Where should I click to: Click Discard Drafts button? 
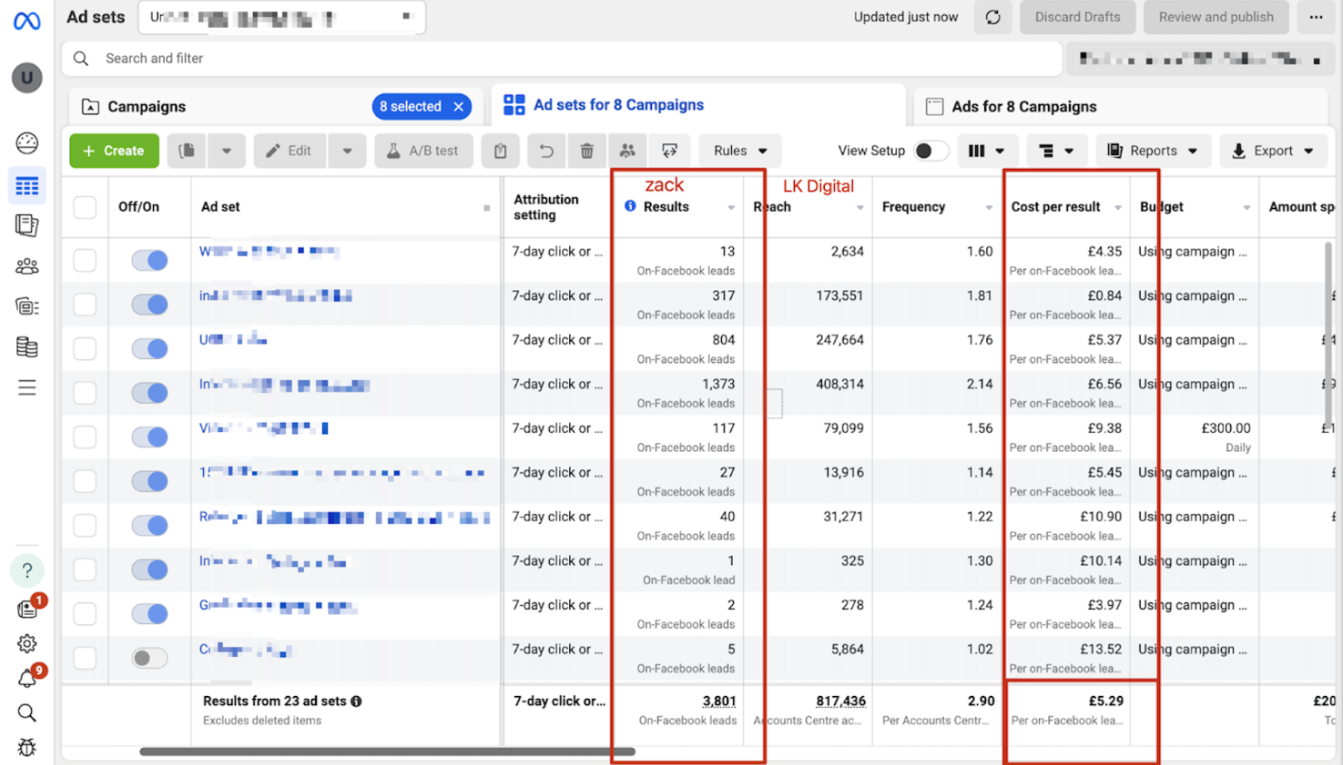(x=1078, y=17)
